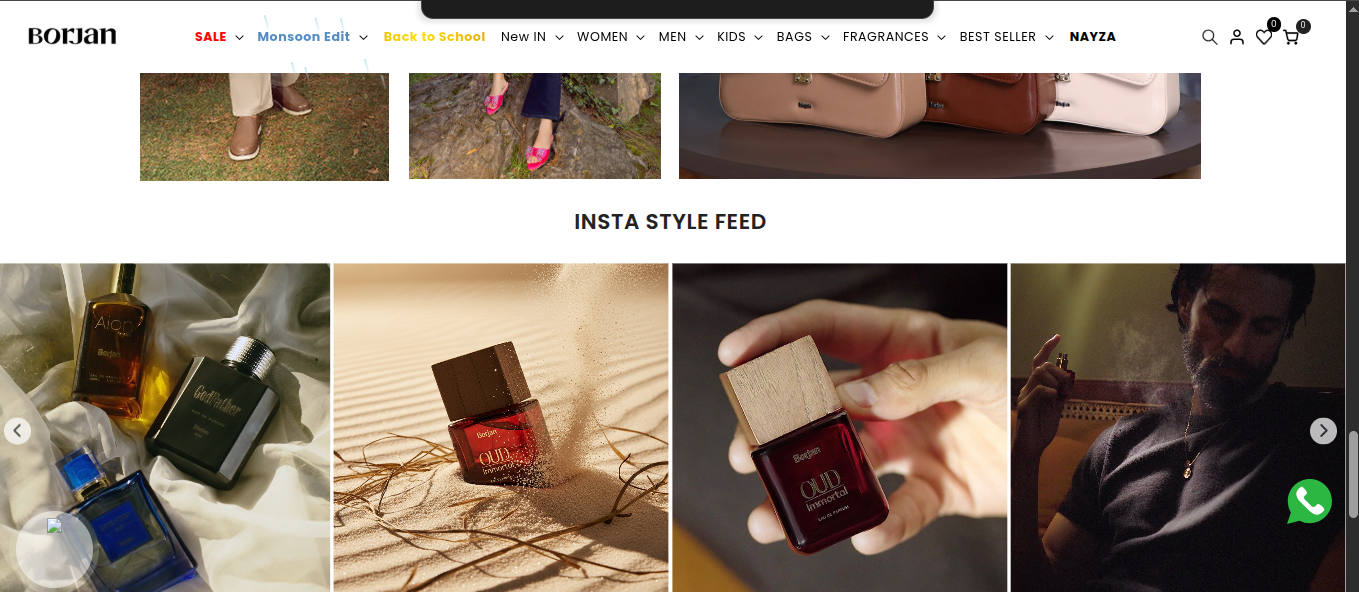Expand the BEST SELLER dropdown

click(1006, 37)
